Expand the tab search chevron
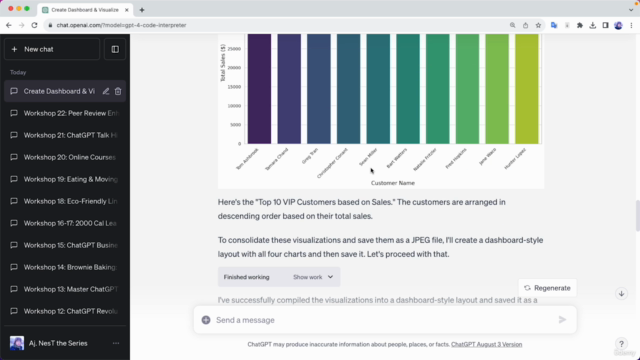 (631, 10)
